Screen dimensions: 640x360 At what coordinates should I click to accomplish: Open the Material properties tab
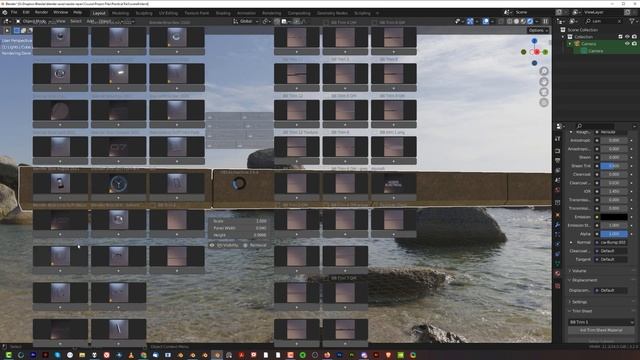(558, 273)
